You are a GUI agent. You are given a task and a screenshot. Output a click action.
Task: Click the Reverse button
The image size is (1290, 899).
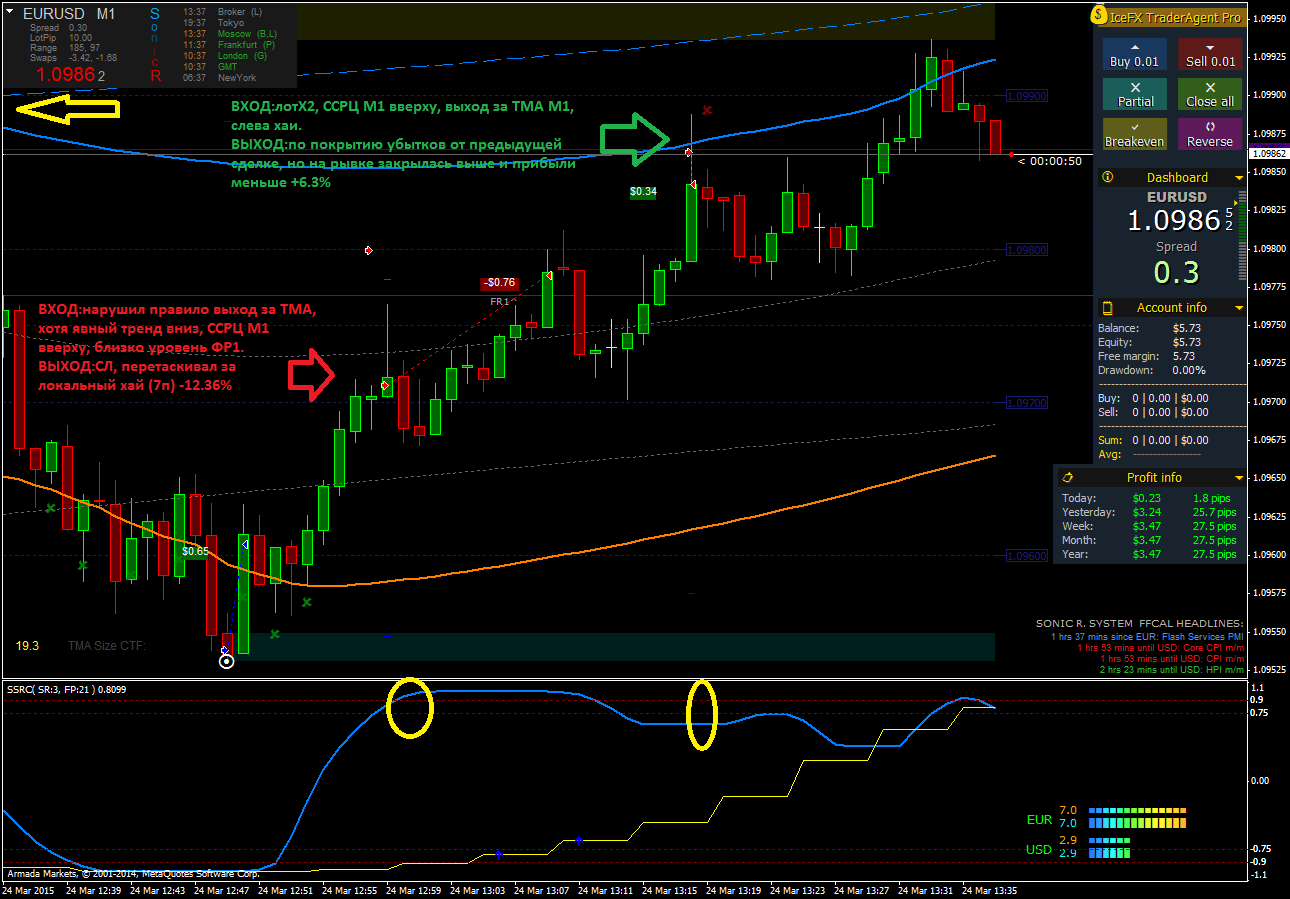[x=1210, y=134]
